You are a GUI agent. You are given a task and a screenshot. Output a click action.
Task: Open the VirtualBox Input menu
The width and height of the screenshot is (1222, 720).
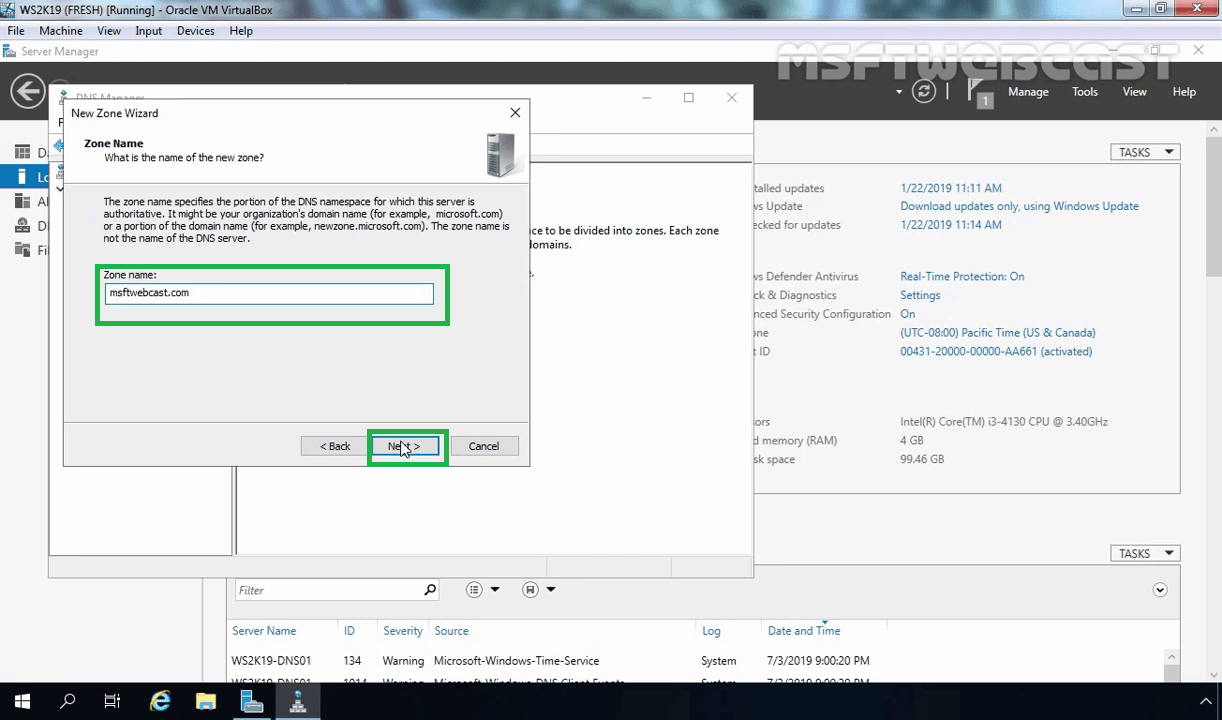(x=149, y=31)
